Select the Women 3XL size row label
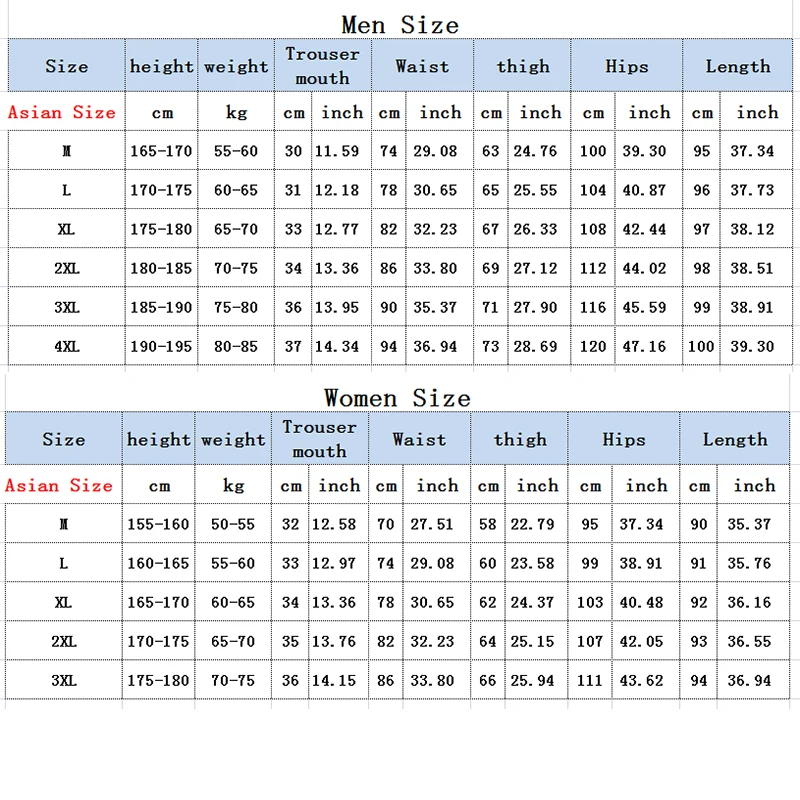Viewport: 800px width, 800px height. 64,680
